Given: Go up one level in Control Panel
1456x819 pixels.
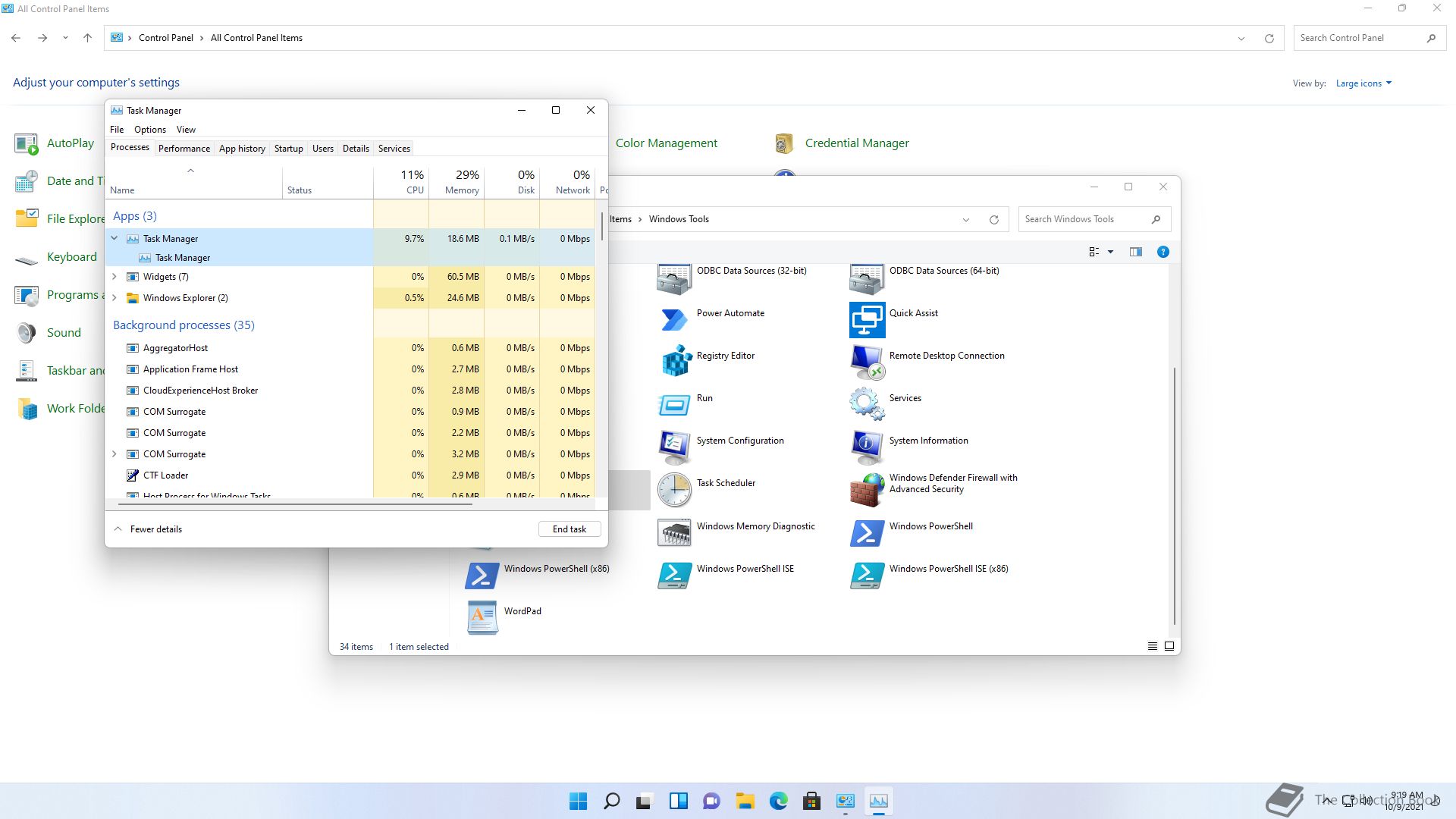Looking at the screenshot, I should click(87, 38).
